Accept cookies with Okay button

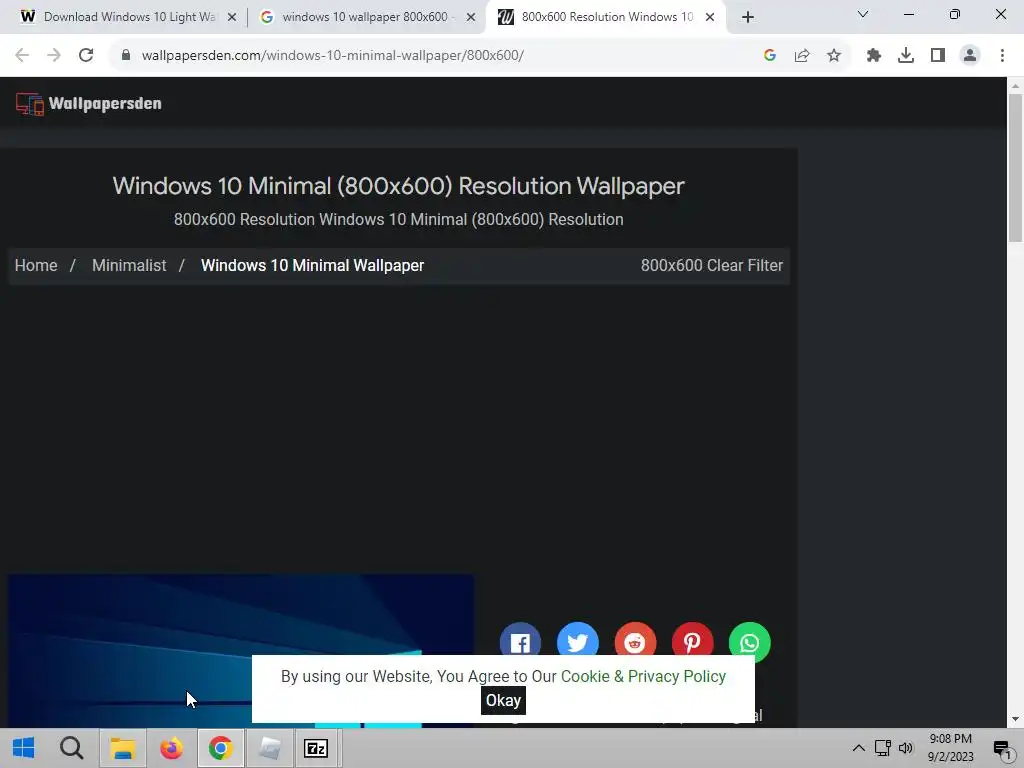point(504,701)
